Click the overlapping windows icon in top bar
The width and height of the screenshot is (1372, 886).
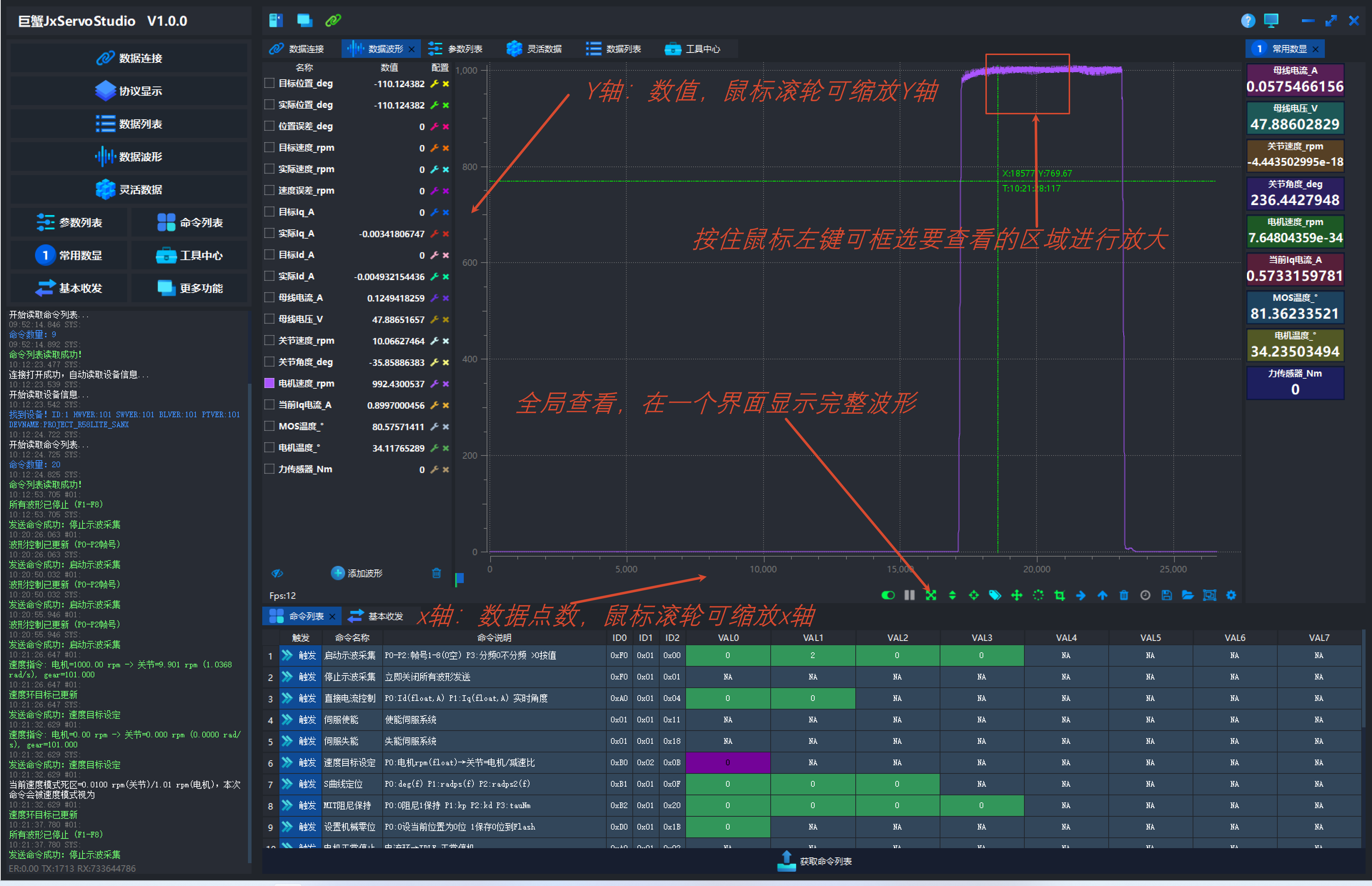tap(304, 21)
